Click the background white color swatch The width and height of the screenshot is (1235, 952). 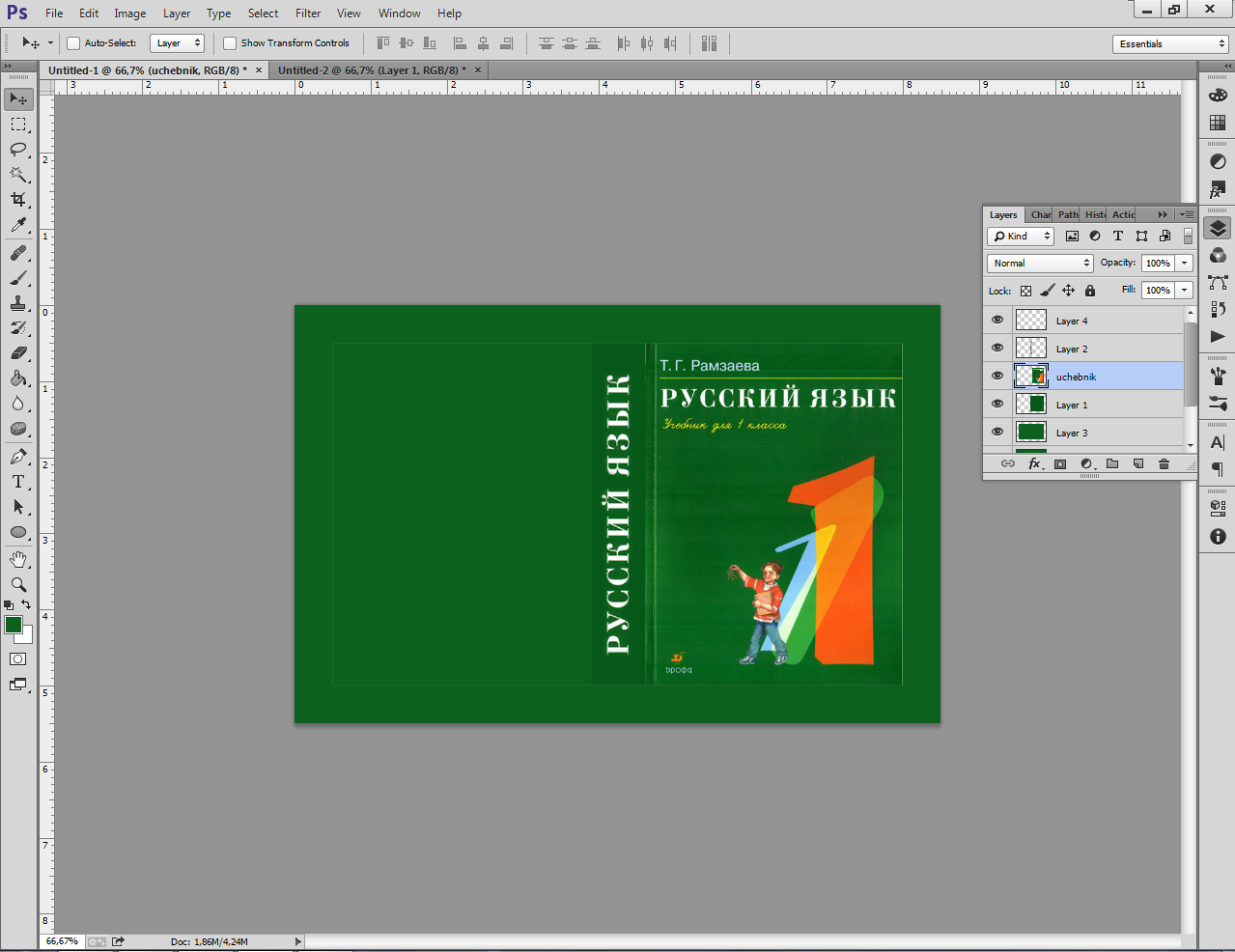click(27, 637)
